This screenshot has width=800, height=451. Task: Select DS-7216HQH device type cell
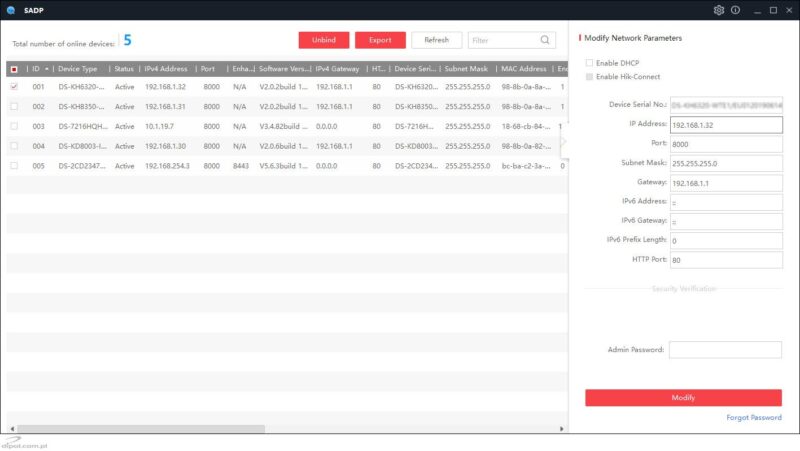tap(83, 126)
